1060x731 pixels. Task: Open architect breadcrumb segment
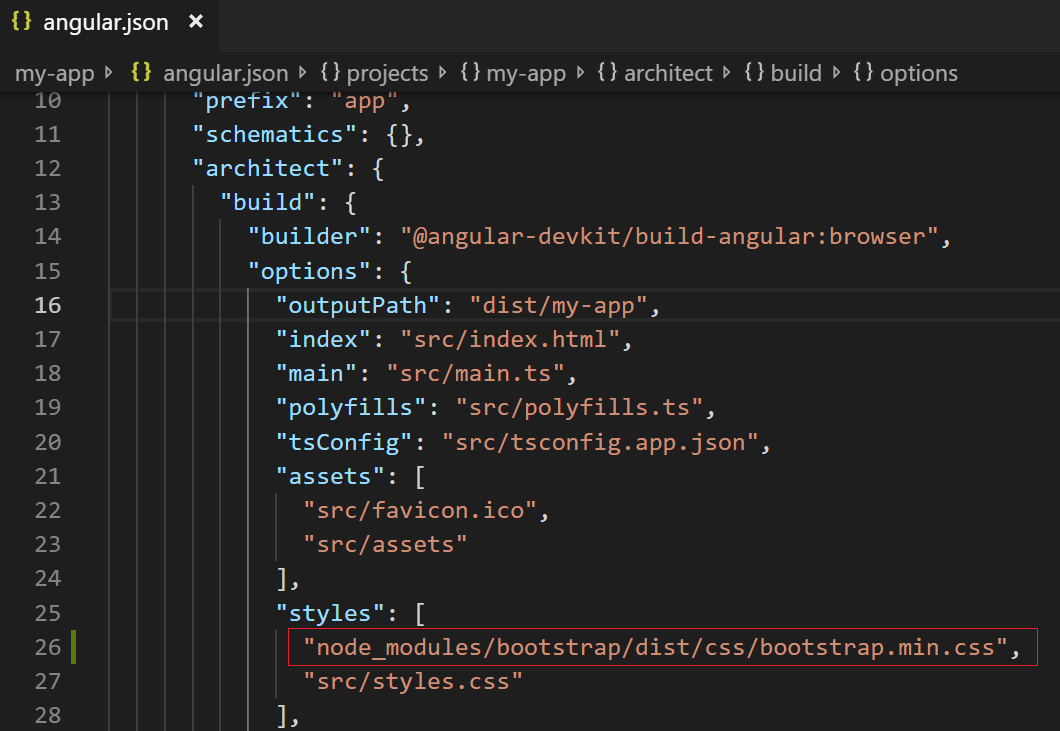[668, 73]
